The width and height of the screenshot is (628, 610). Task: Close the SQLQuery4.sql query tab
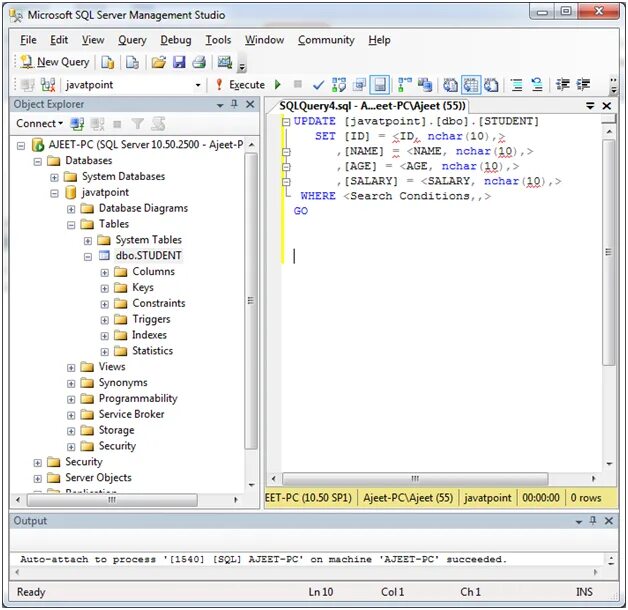pos(607,106)
